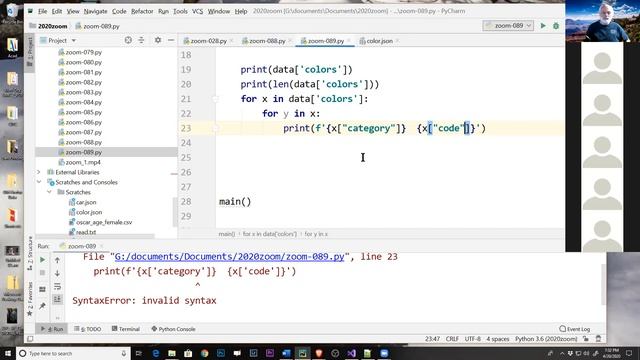
Task: Collapse Scratches and Consoles node
Action: tap(39, 182)
